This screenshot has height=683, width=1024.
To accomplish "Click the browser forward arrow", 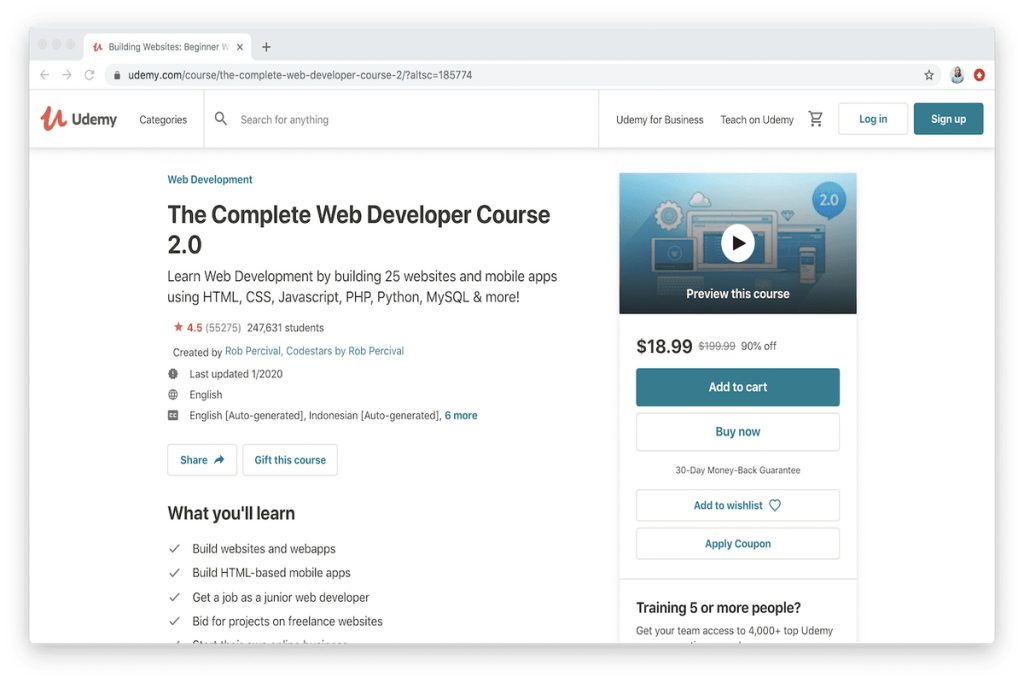I will tap(67, 75).
